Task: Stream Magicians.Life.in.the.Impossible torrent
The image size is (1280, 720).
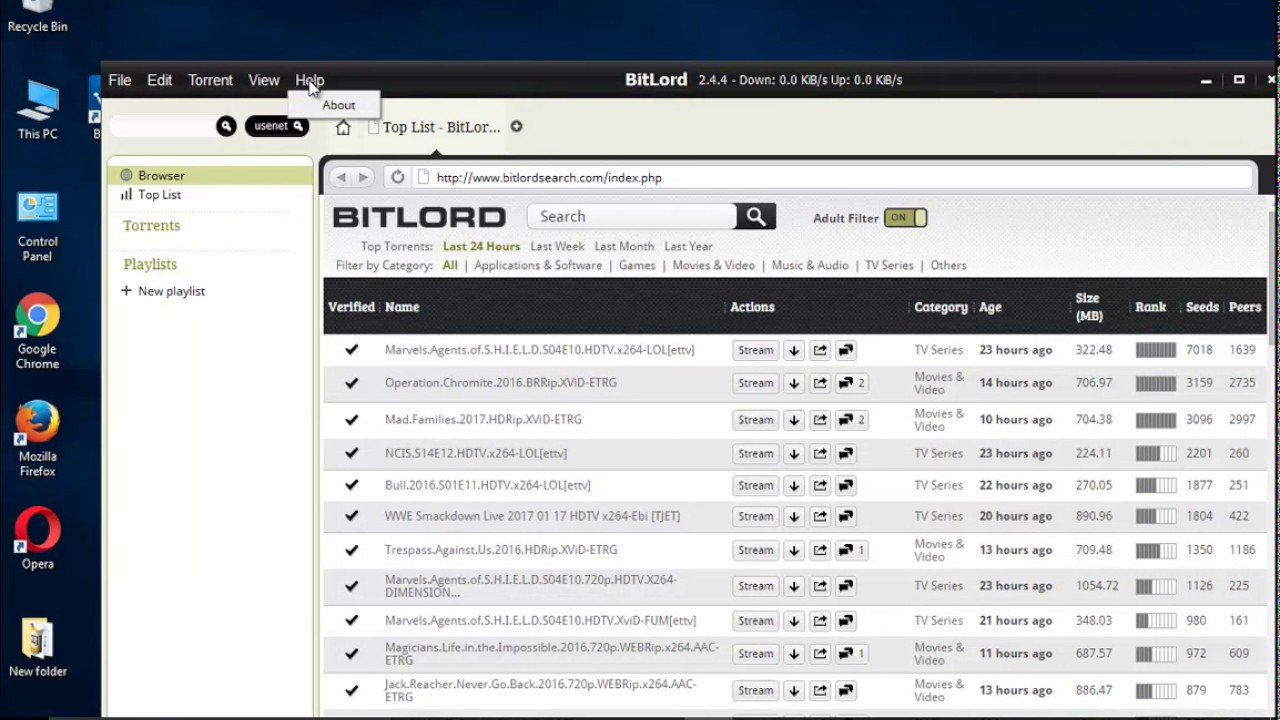Action: (x=755, y=654)
